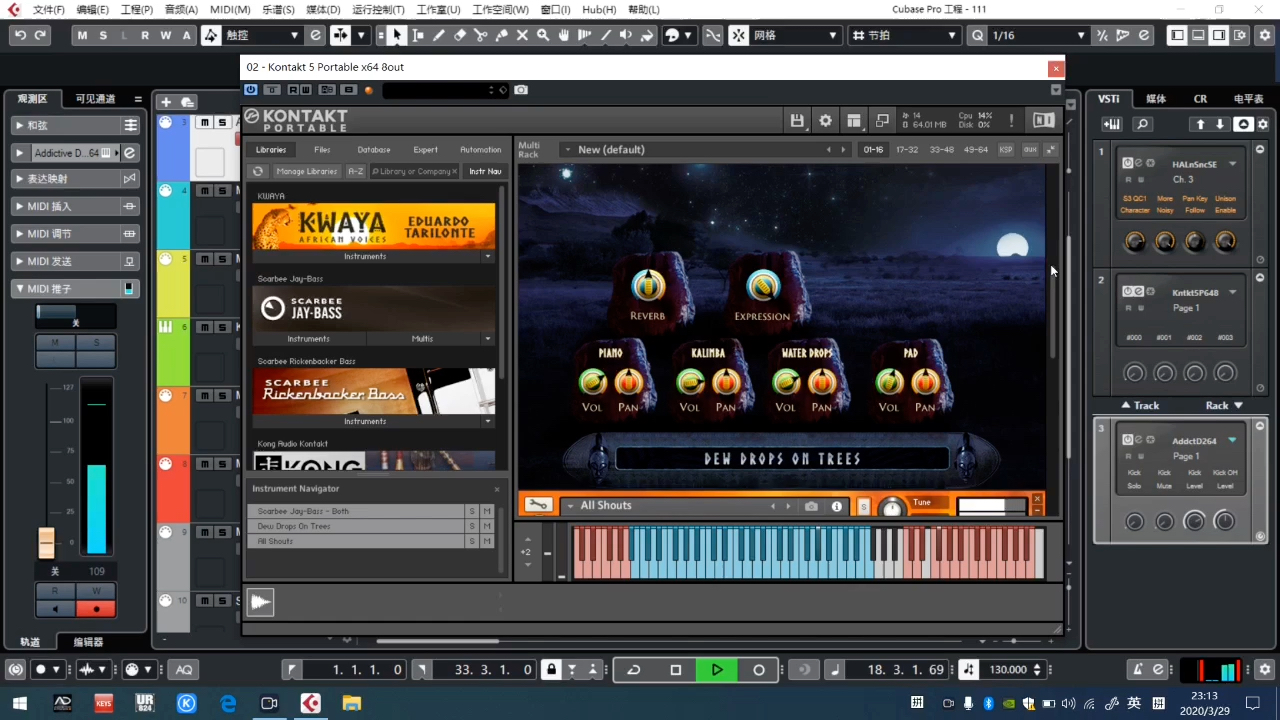Toggle global Mute M state button
This screenshot has width=1280, height=720.
click(x=82, y=35)
